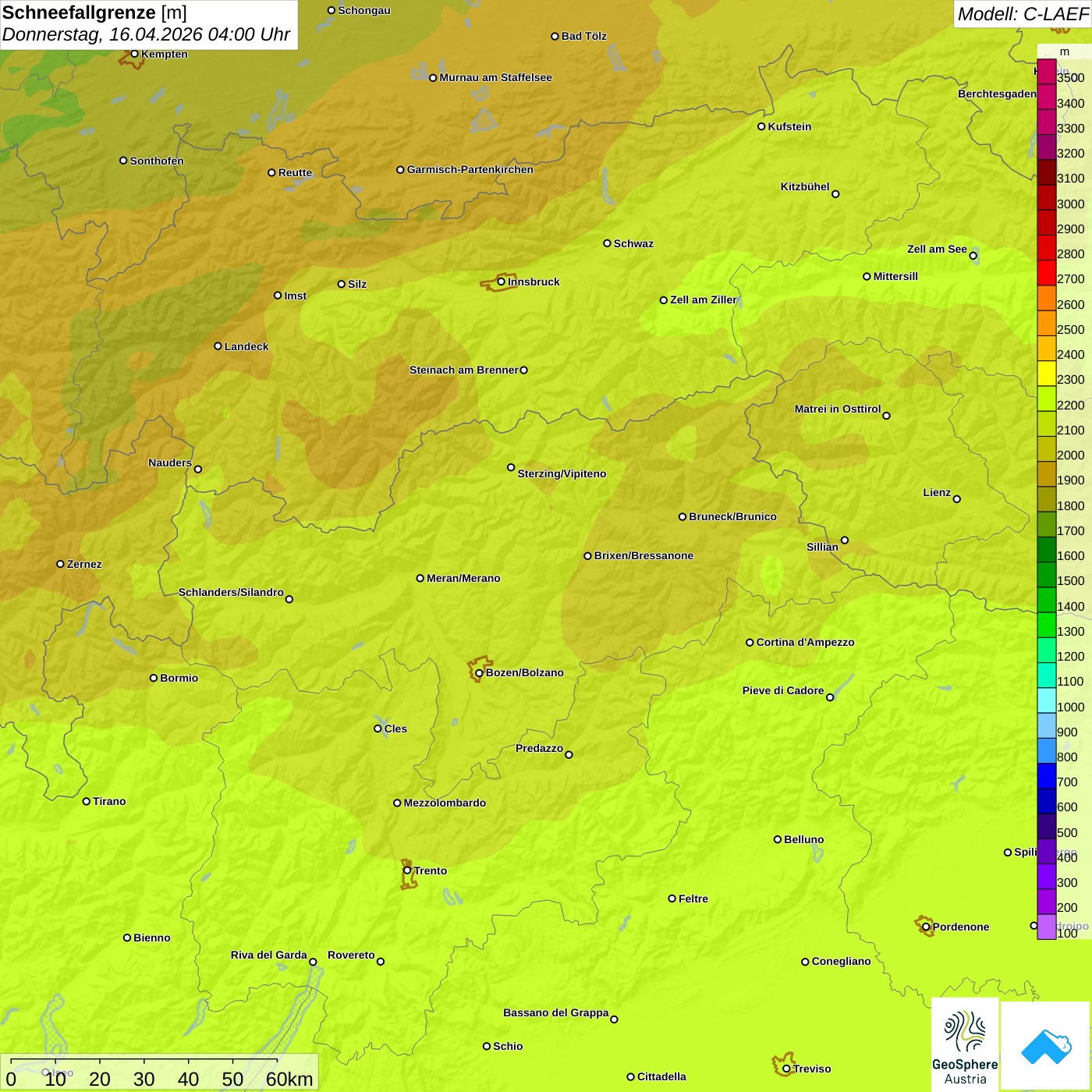
Task: Select the Bormio location marker circle
Action: pos(154,678)
